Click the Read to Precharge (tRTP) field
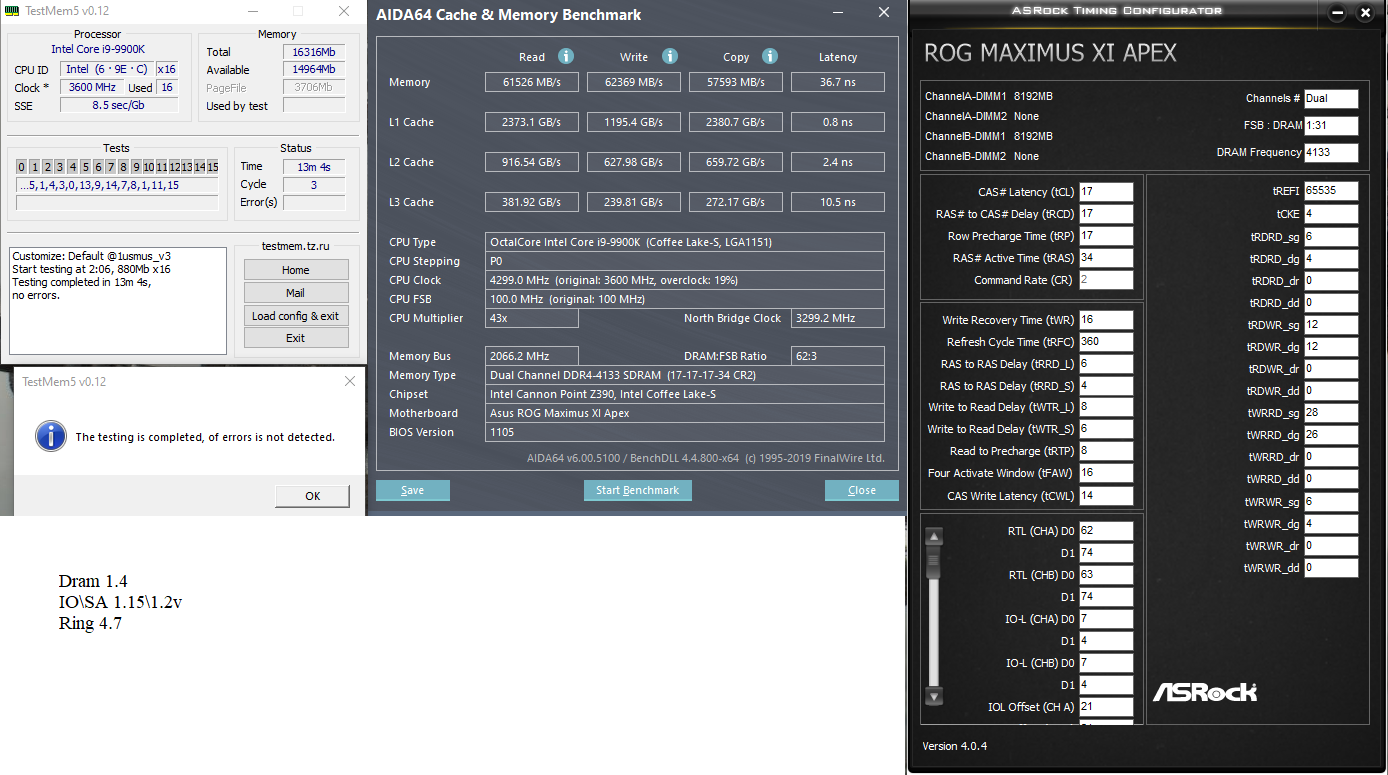The width and height of the screenshot is (1388, 775). click(1106, 451)
